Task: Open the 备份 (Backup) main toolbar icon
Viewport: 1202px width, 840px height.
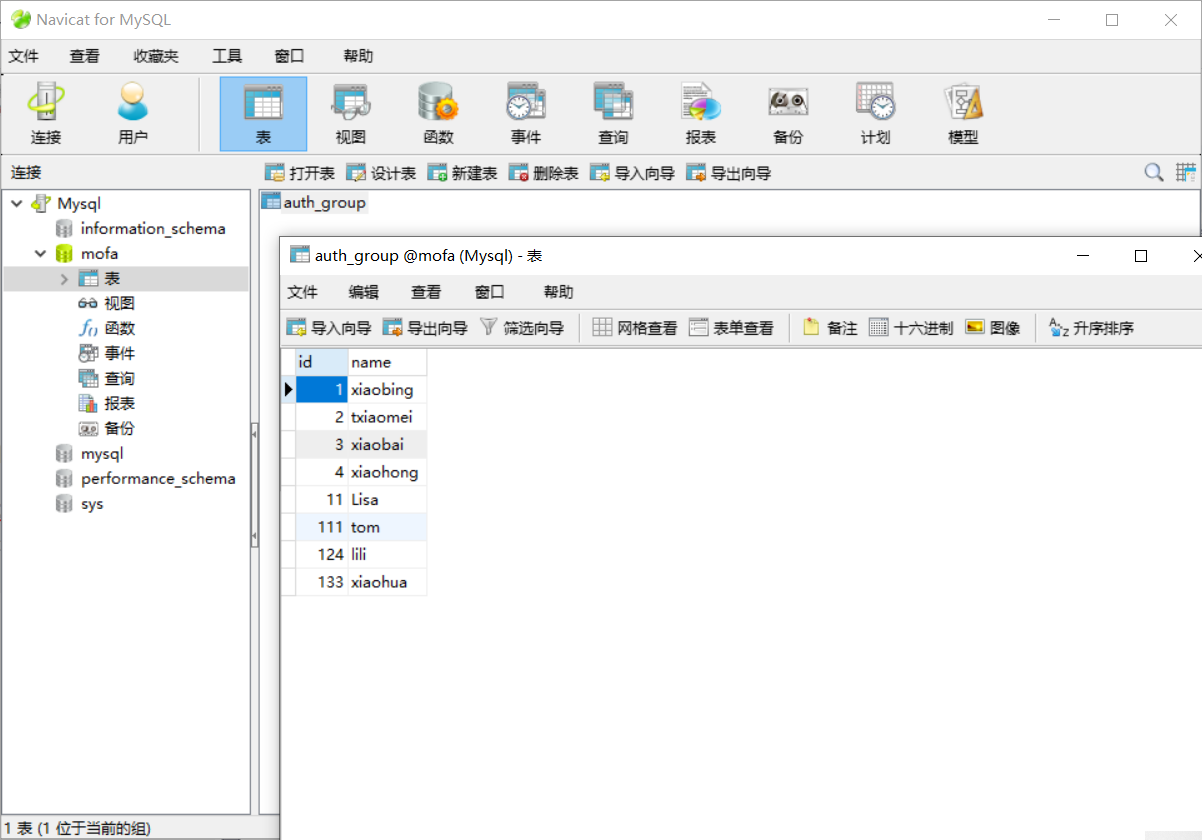Action: point(788,114)
